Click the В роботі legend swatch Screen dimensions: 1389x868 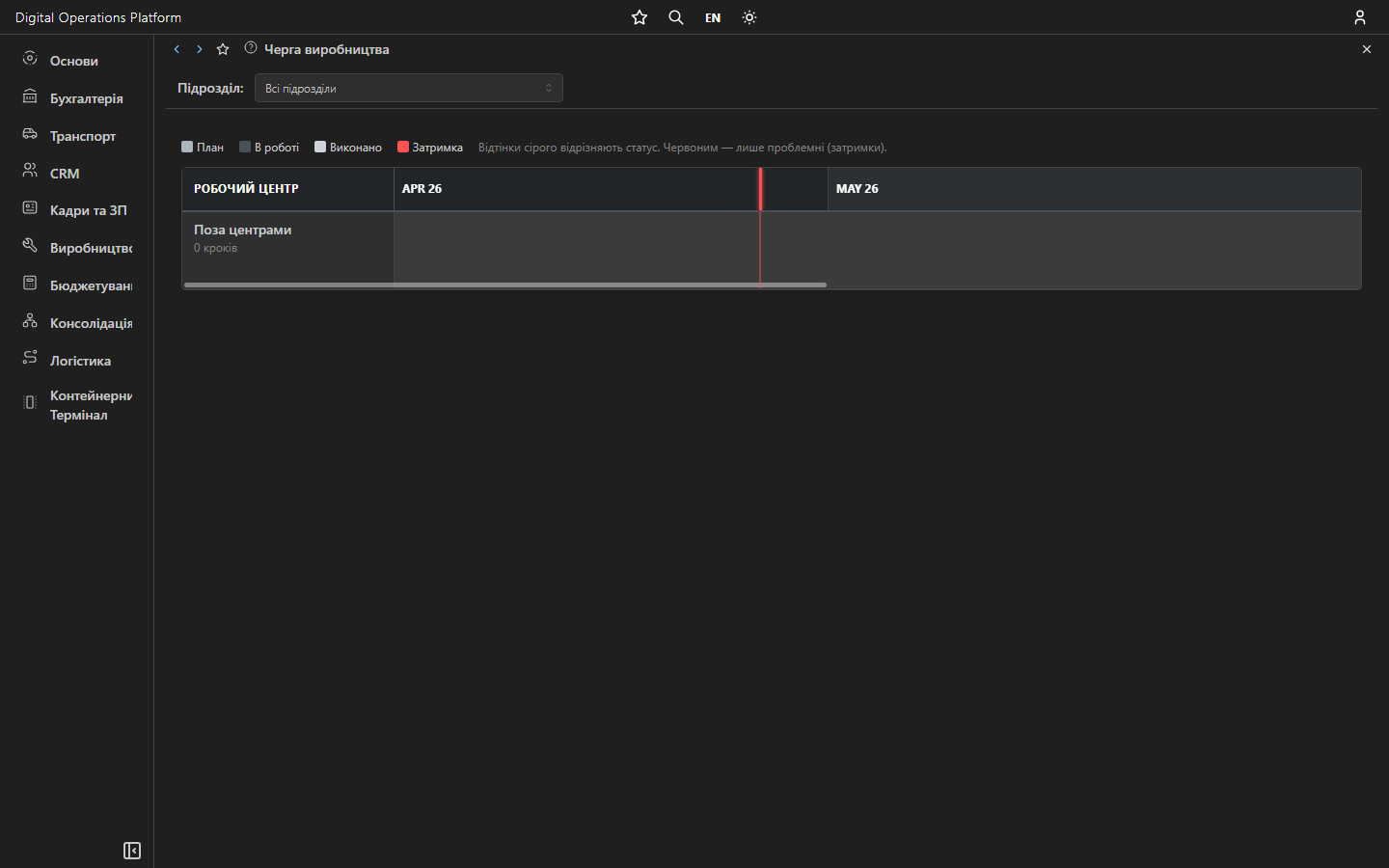point(245,147)
